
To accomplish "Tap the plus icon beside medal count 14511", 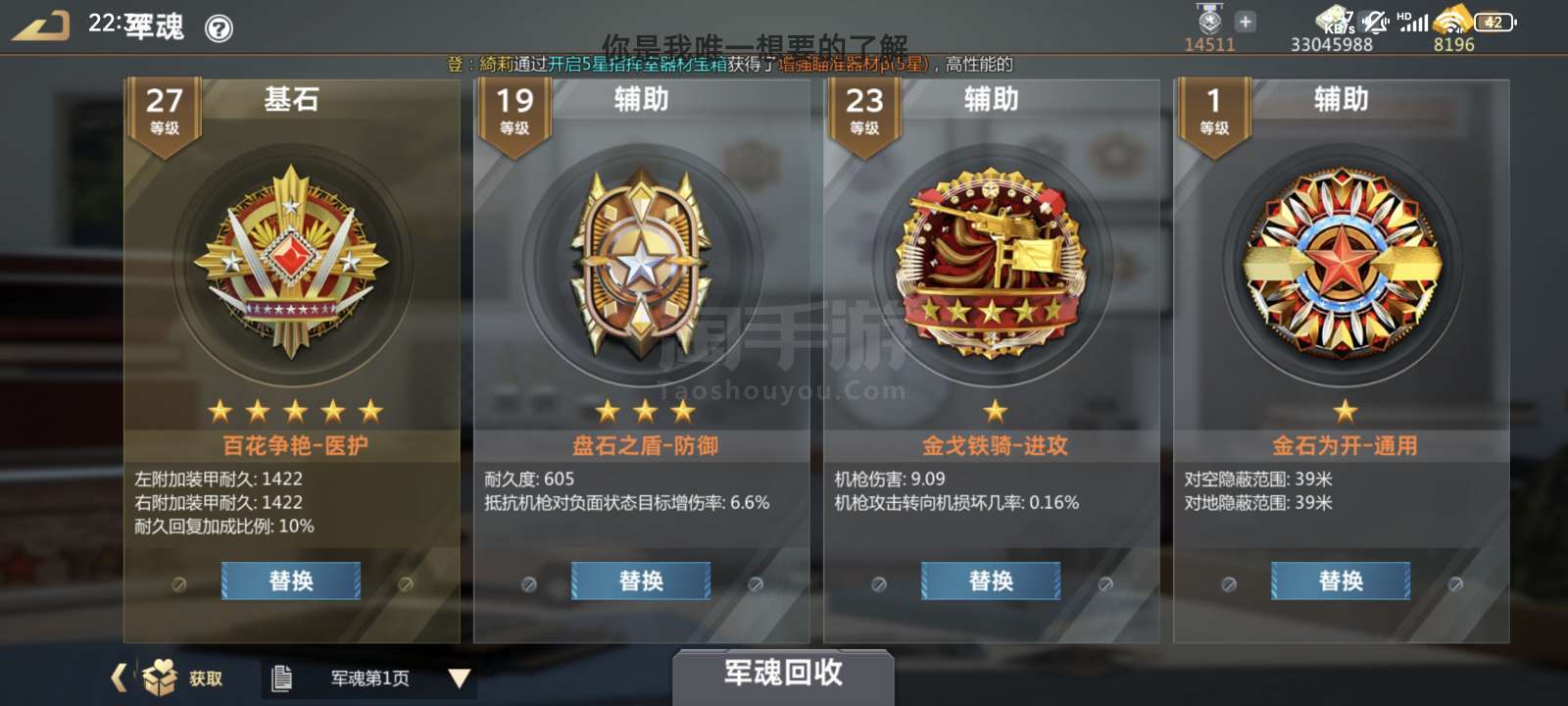I will click(1245, 22).
